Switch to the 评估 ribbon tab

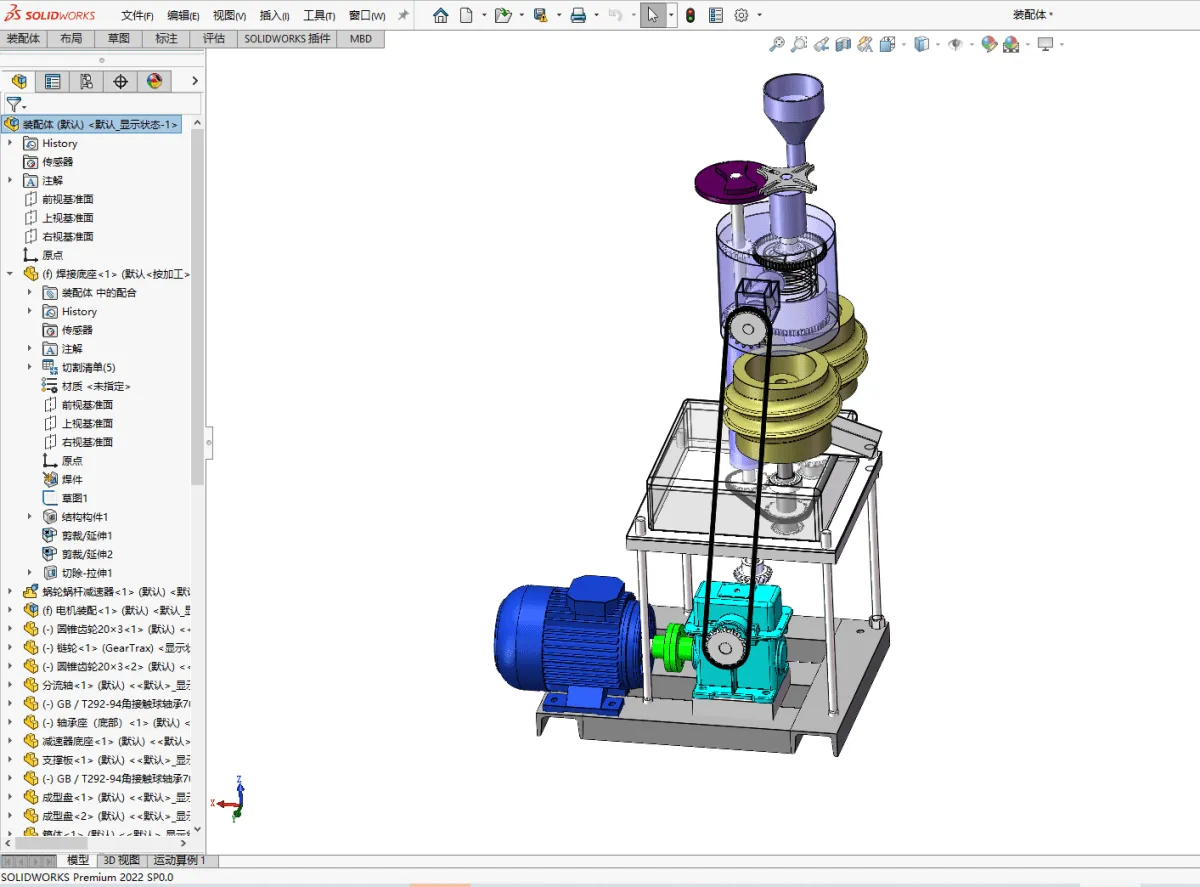[x=214, y=38]
